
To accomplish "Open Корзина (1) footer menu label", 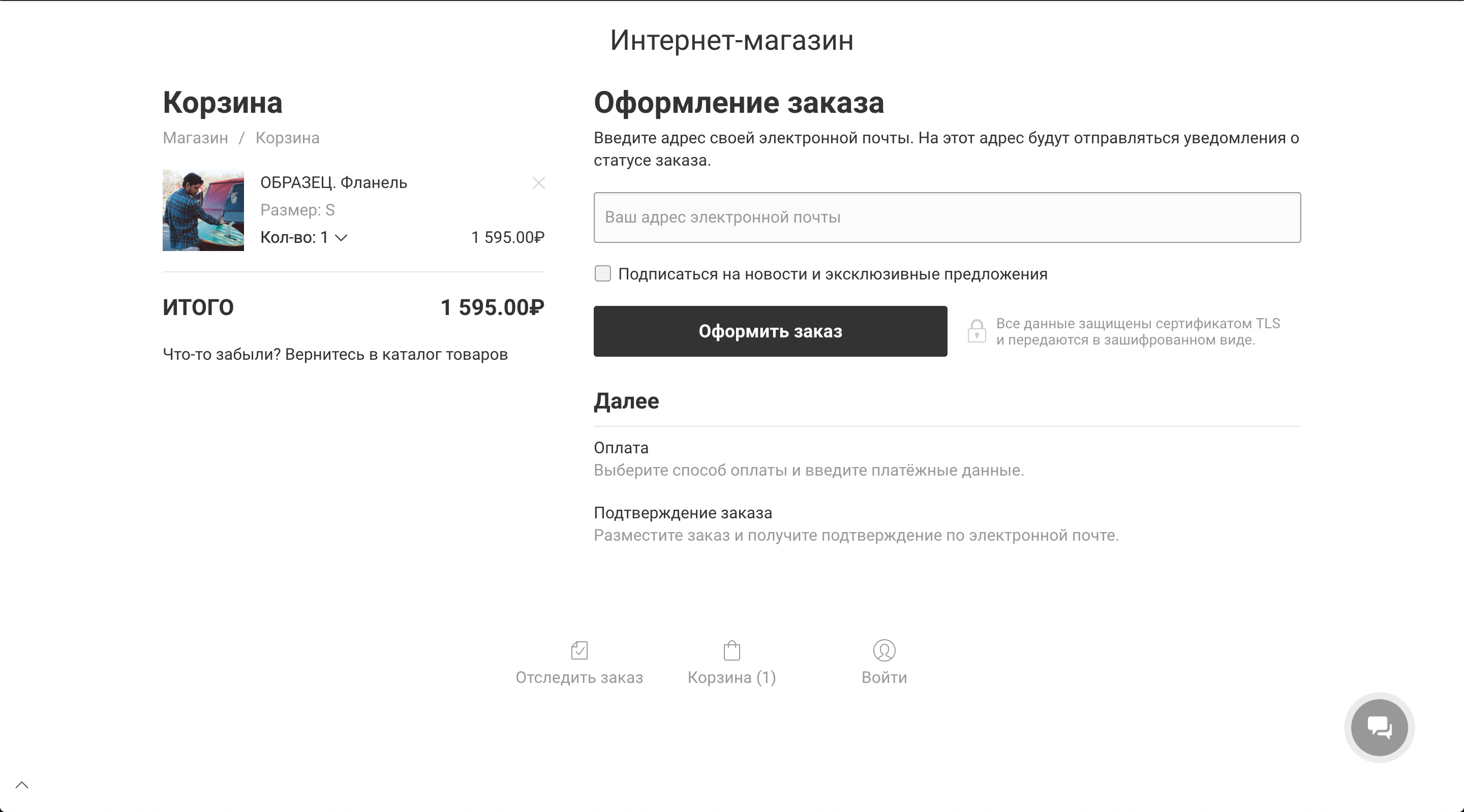I will (x=731, y=677).
